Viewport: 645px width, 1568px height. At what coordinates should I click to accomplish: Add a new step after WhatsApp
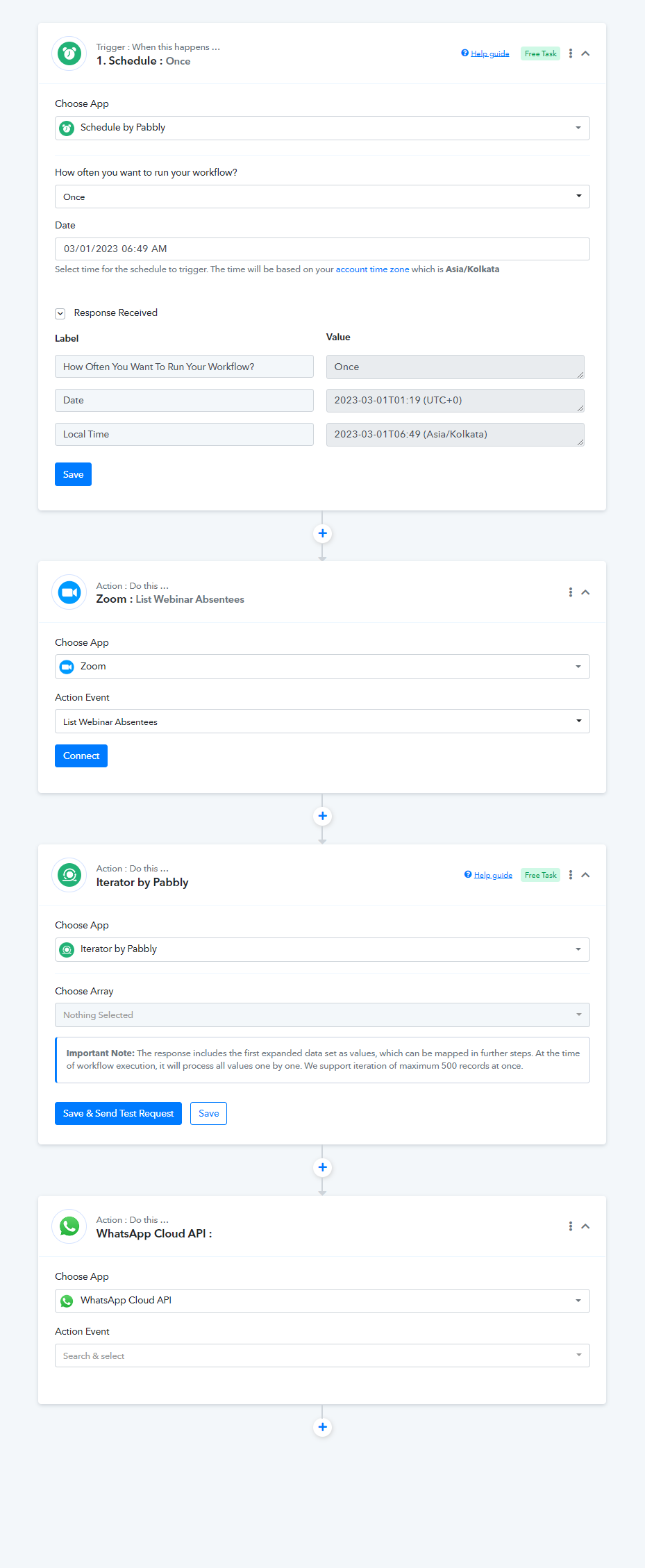click(x=322, y=1427)
